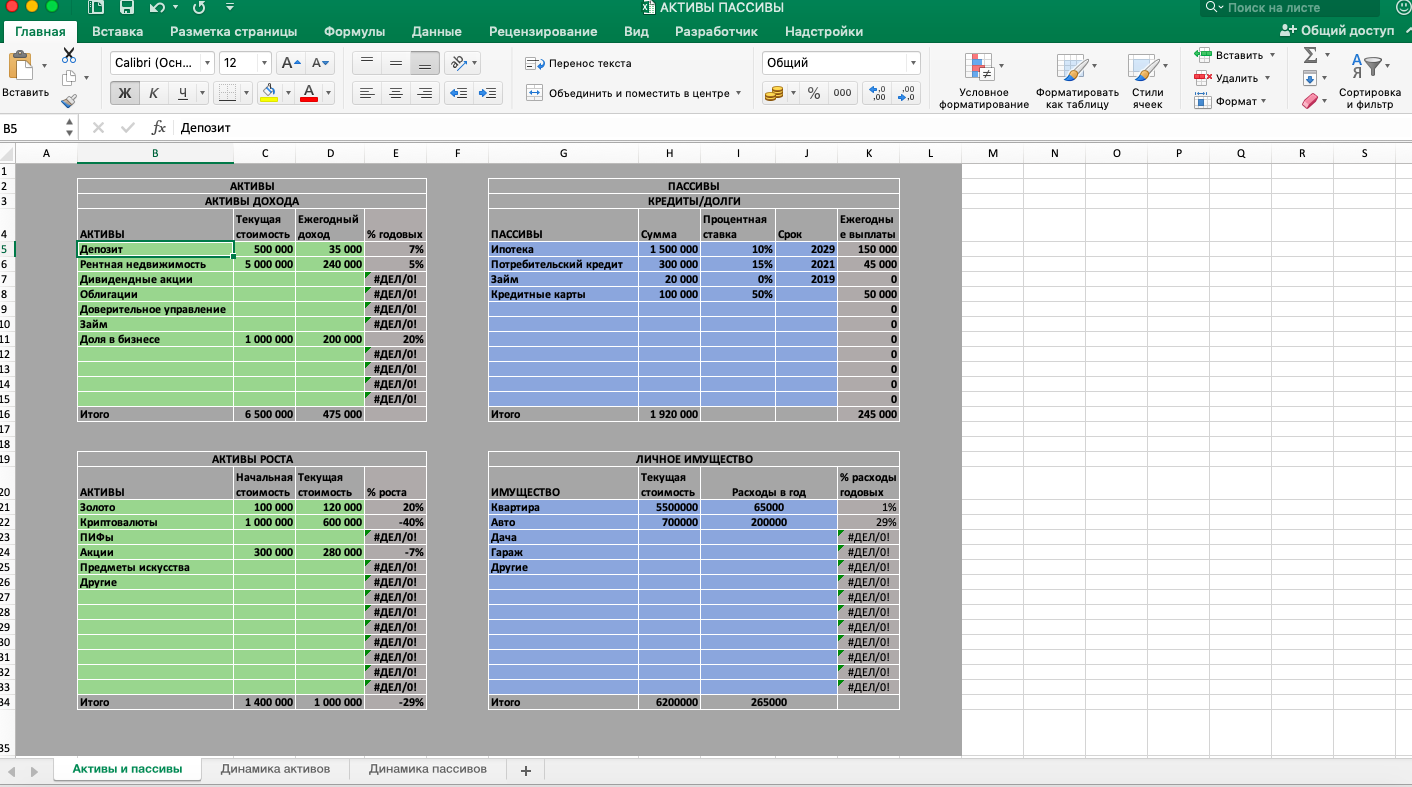
Task: Toggle Bold (Ж) formatting
Action: click(125, 93)
